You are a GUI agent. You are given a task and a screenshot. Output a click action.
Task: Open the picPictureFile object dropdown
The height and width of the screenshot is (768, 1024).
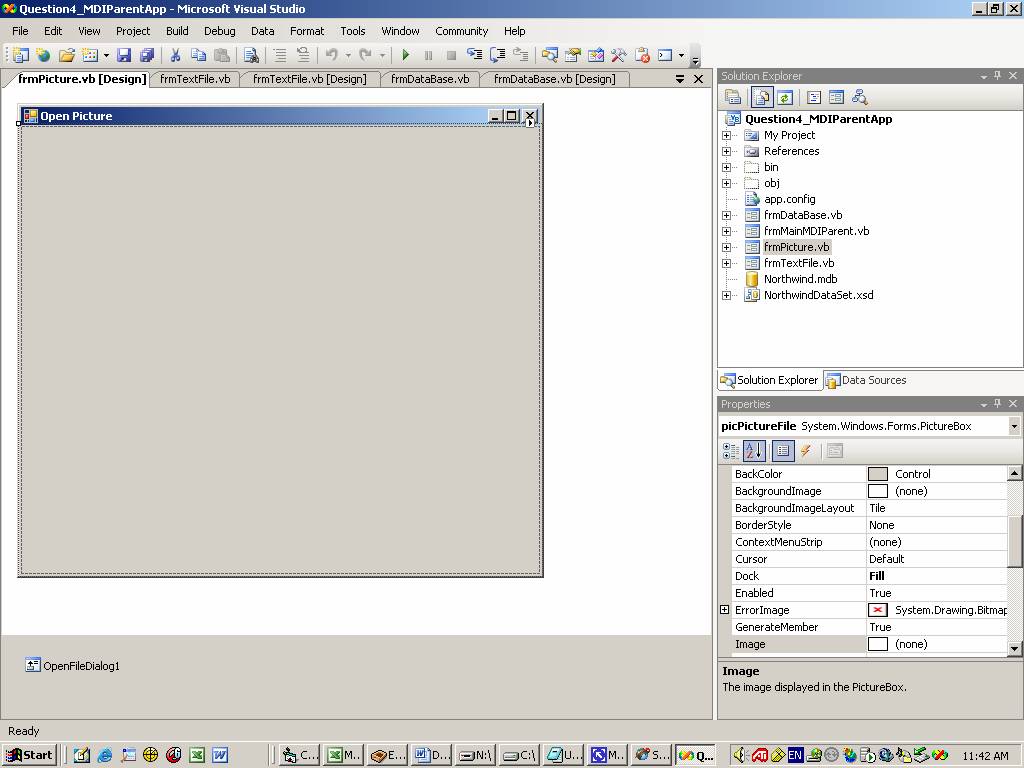click(x=1014, y=426)
